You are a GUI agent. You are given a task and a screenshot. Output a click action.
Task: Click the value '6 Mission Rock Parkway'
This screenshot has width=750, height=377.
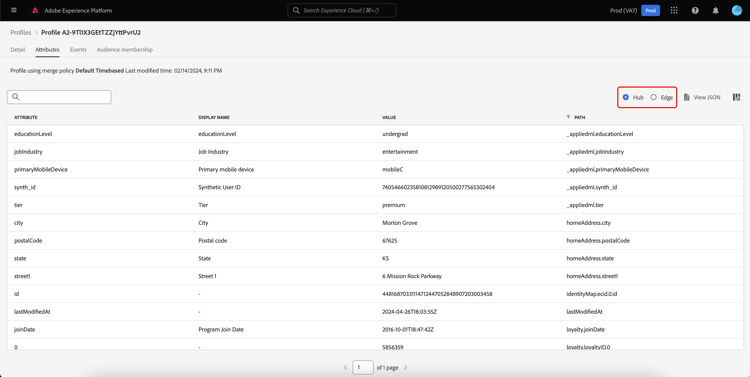412,276
